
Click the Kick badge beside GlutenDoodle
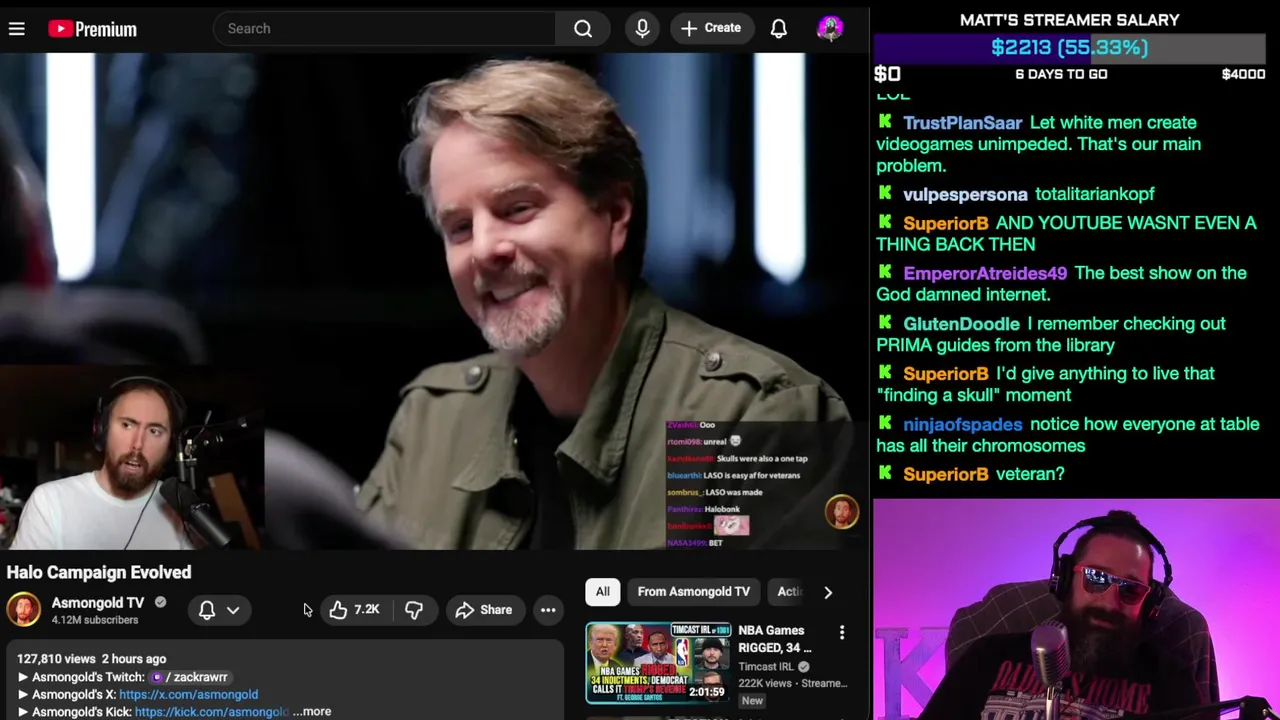click(x=885, y=322)
